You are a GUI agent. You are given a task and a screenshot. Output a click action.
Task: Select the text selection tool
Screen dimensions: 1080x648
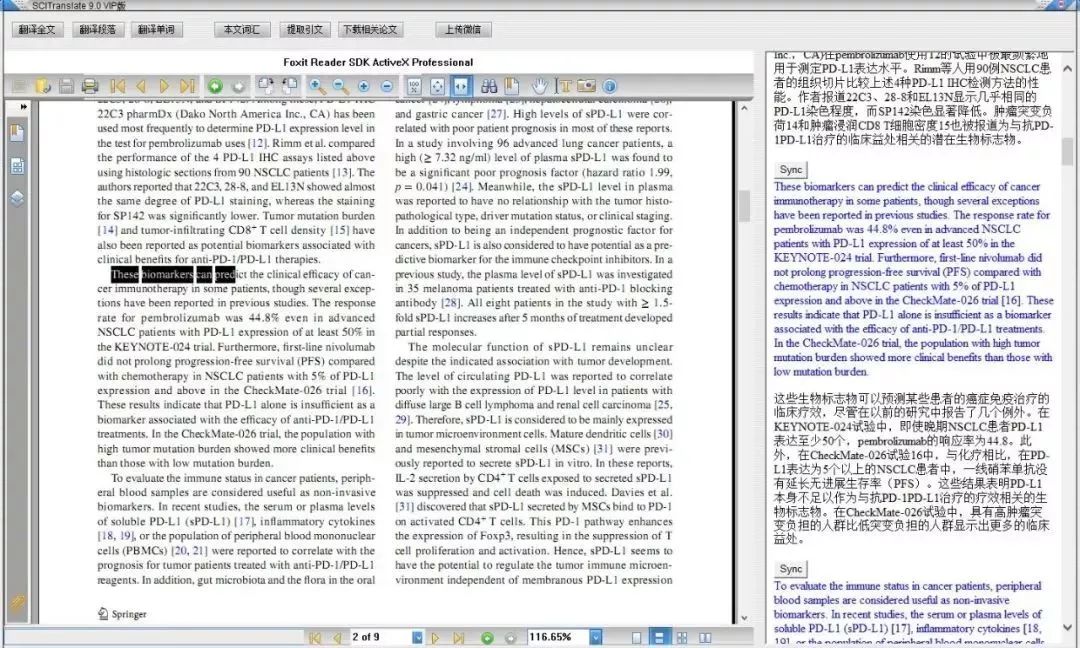[x=564, y=86]
